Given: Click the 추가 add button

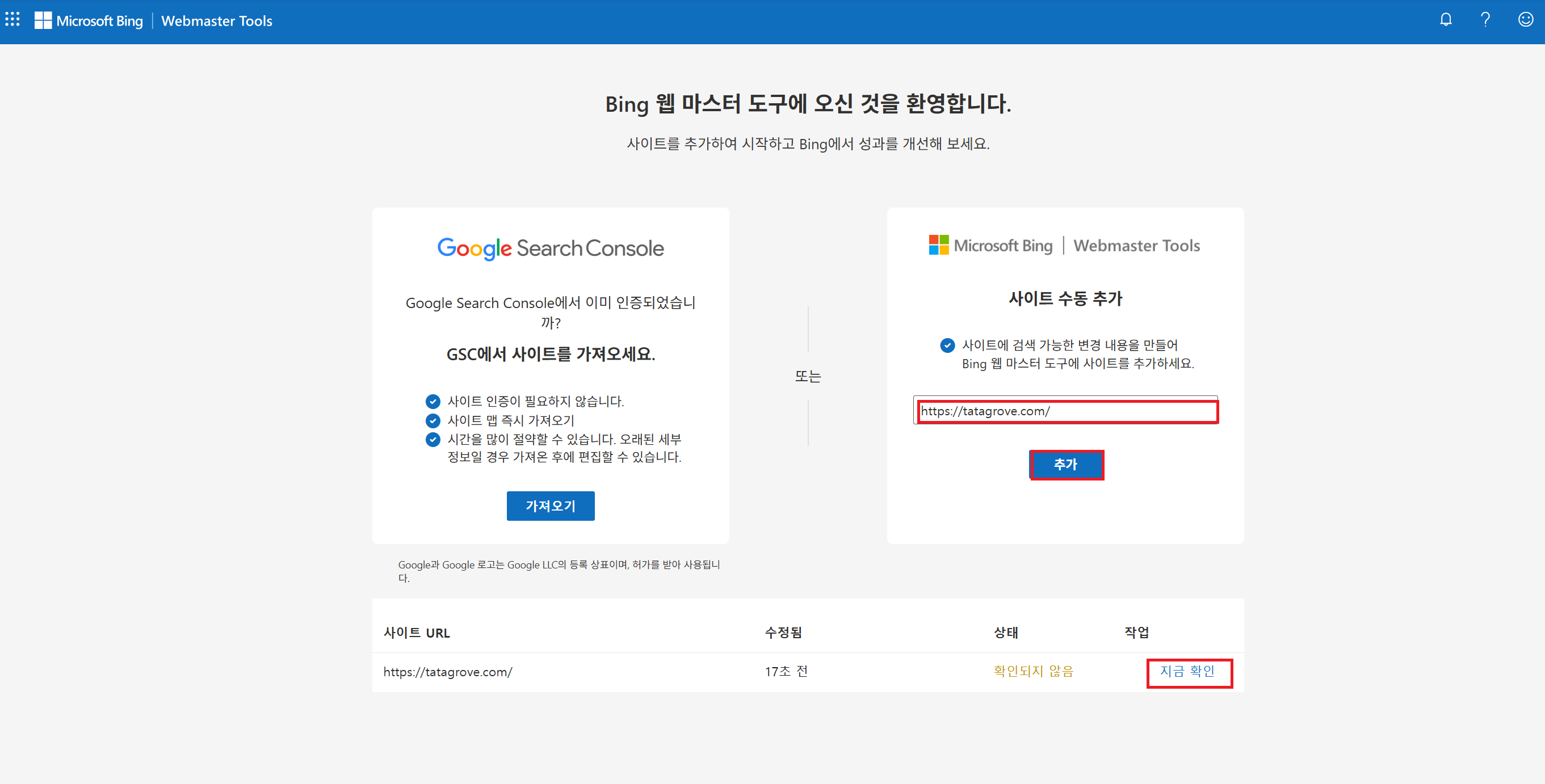Looking at the screenshot, I should click(1066, 465).
